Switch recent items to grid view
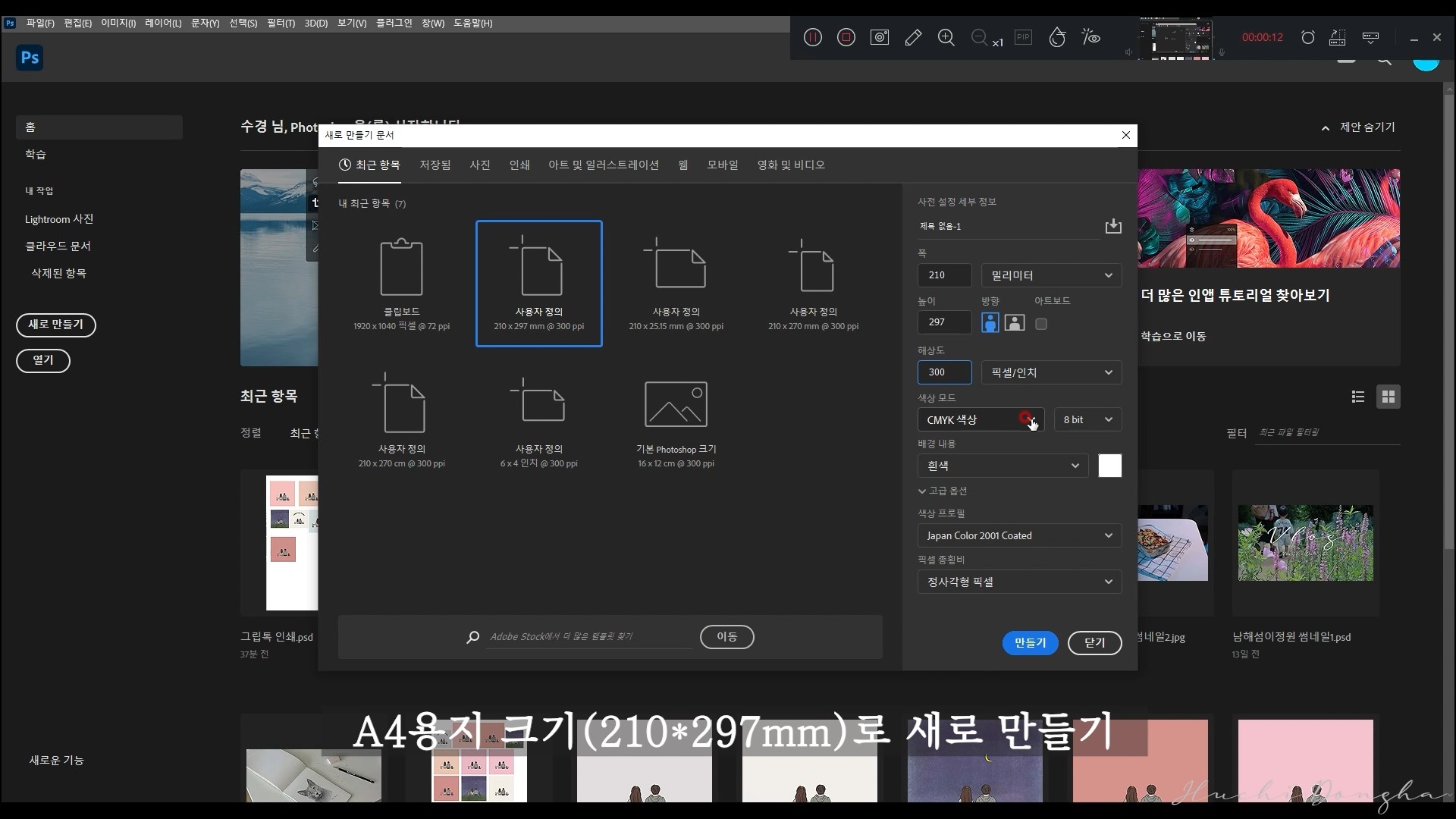The height and width of the screenshot is (819, 1456). click(x=1389, y=396)
